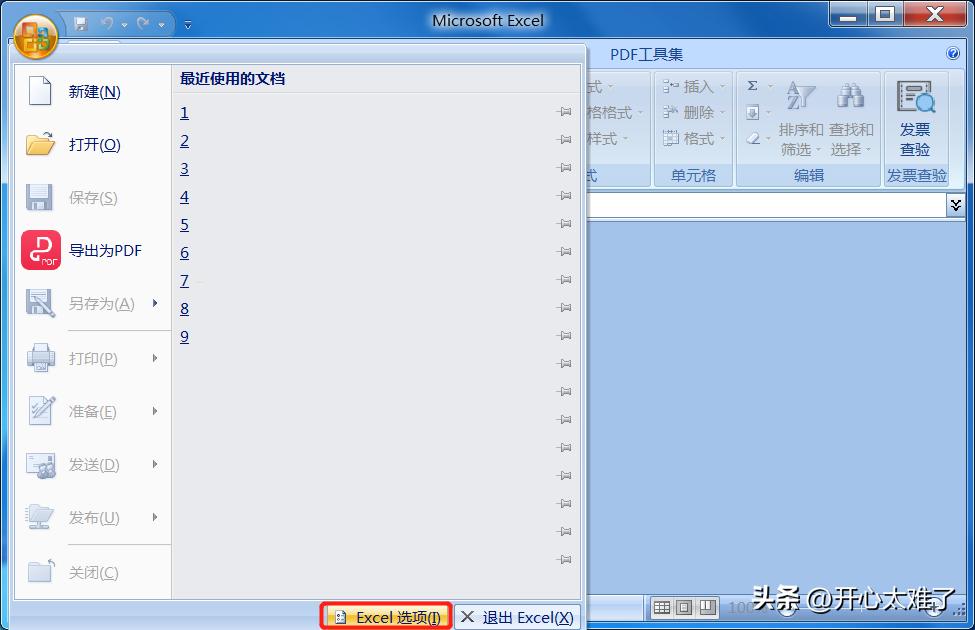Screen dimensions: 975x630
Task: Click the Excel 选项 button
Action: tap(386, 616)
